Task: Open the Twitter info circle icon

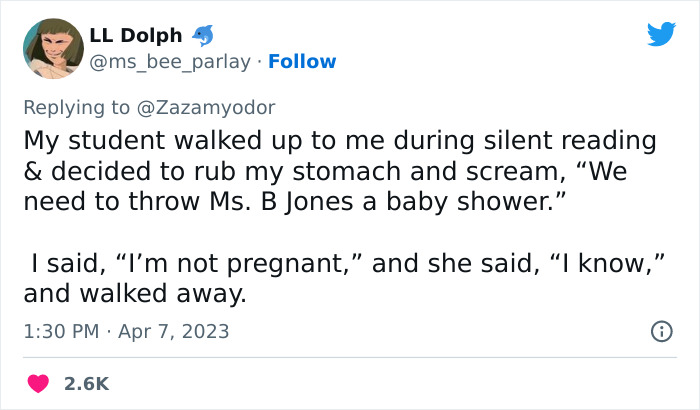Action: [x=661, y=331]
